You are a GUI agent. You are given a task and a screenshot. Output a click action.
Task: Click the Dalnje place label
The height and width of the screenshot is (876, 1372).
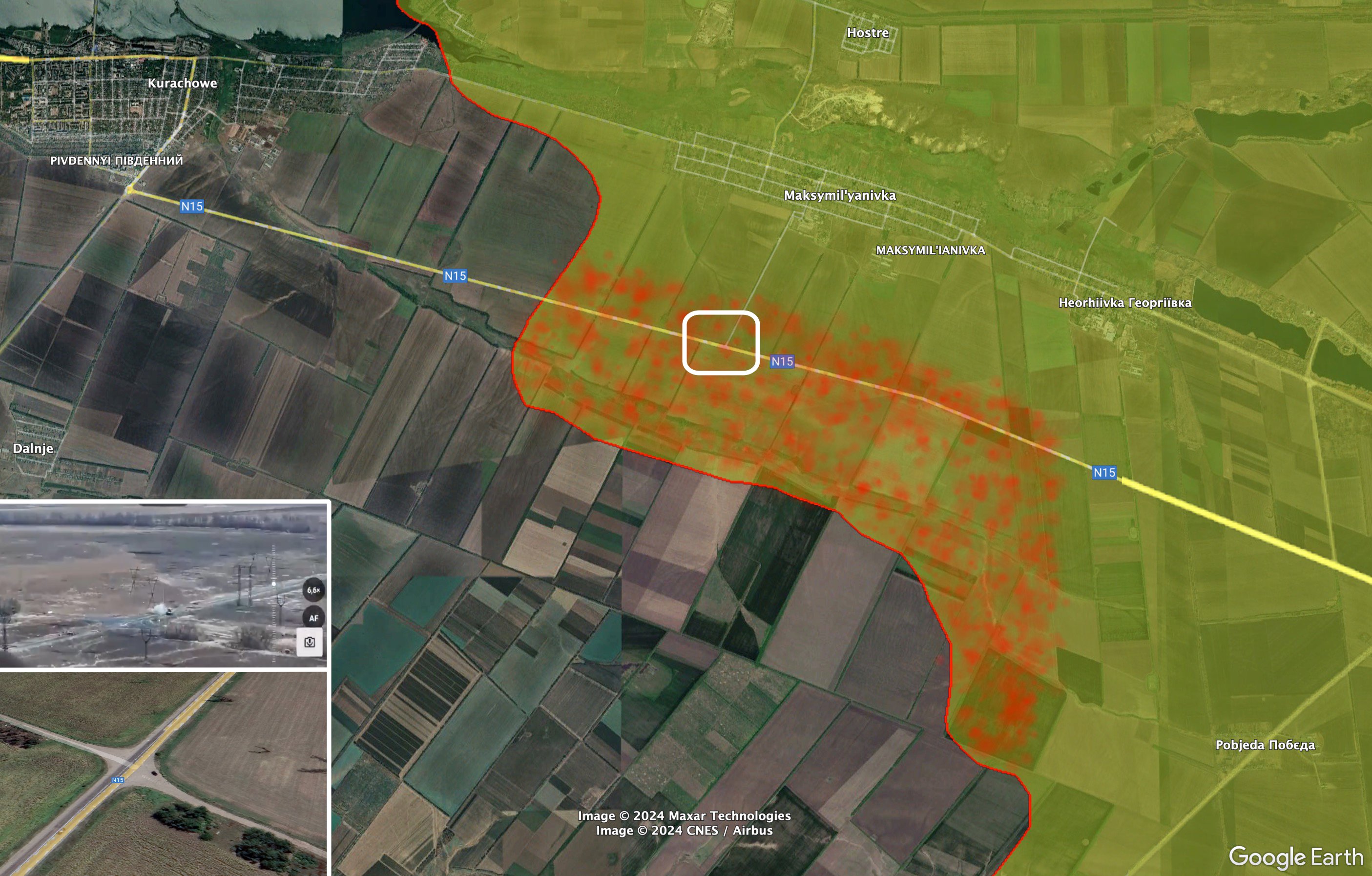click(x=33, y=449)
